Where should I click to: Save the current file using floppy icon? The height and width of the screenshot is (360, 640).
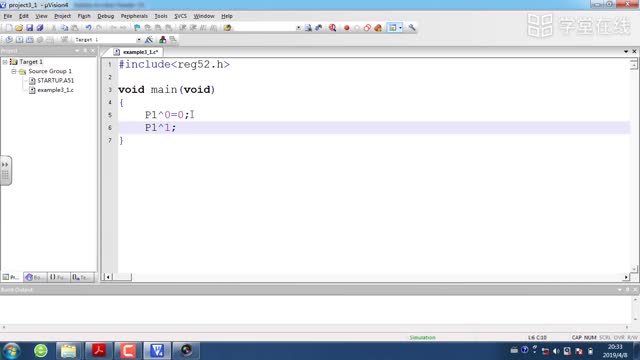29,28
